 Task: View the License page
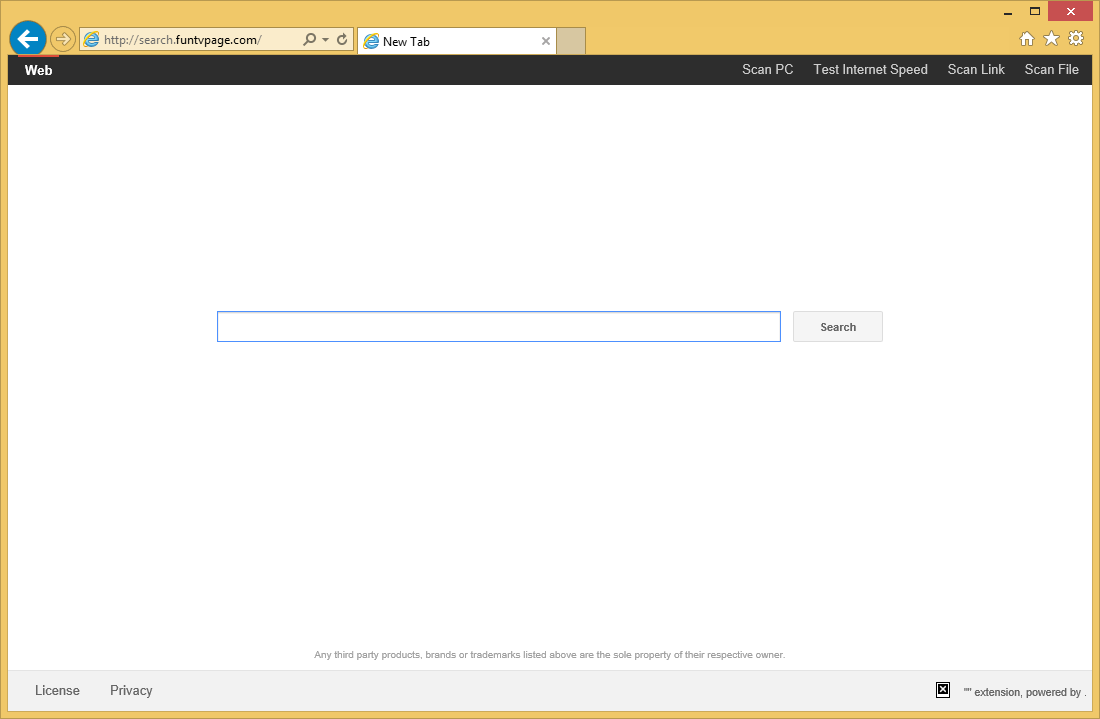click(x=57, y=690)
